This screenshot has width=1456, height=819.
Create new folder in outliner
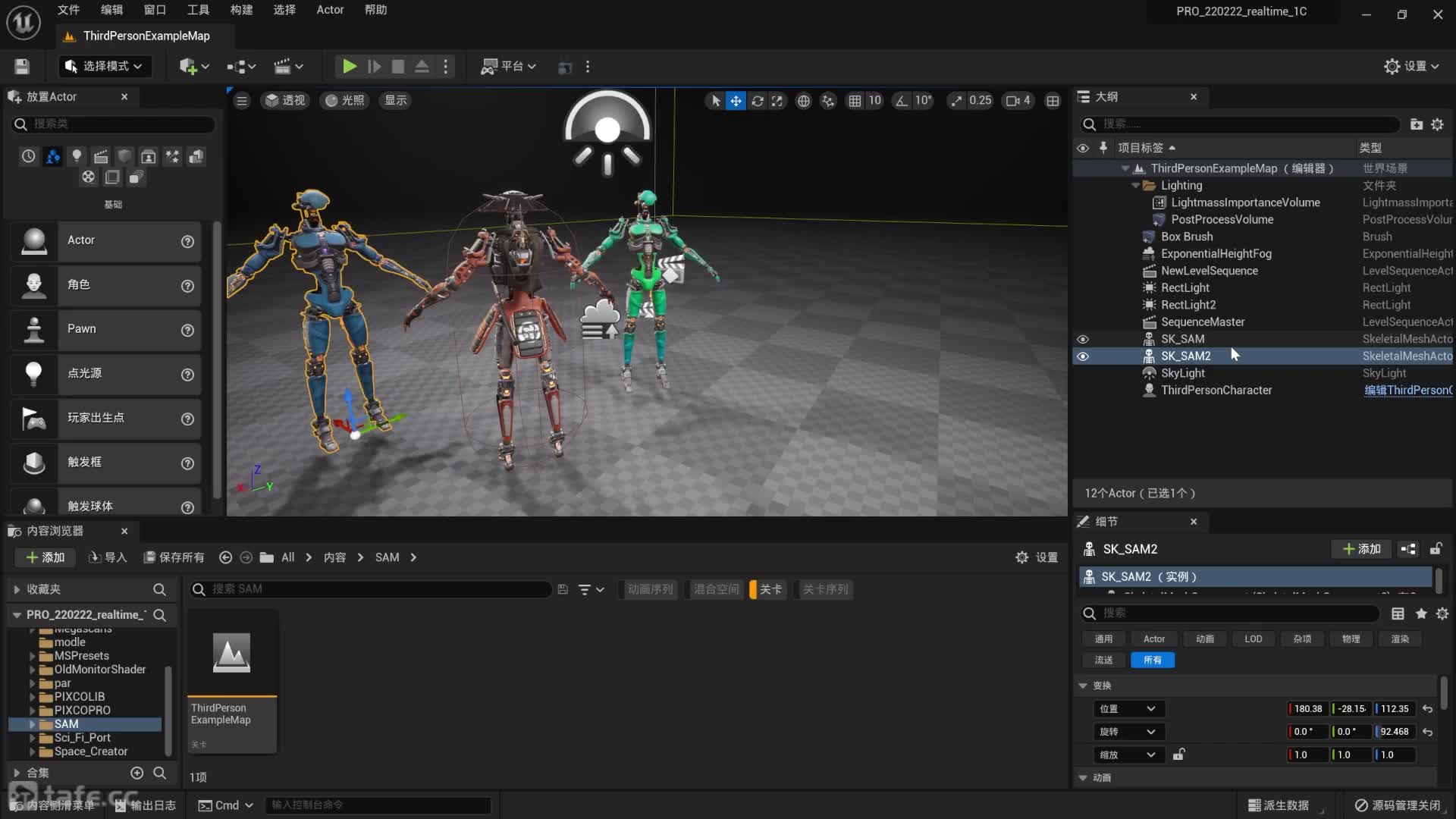pos(1416,124)
